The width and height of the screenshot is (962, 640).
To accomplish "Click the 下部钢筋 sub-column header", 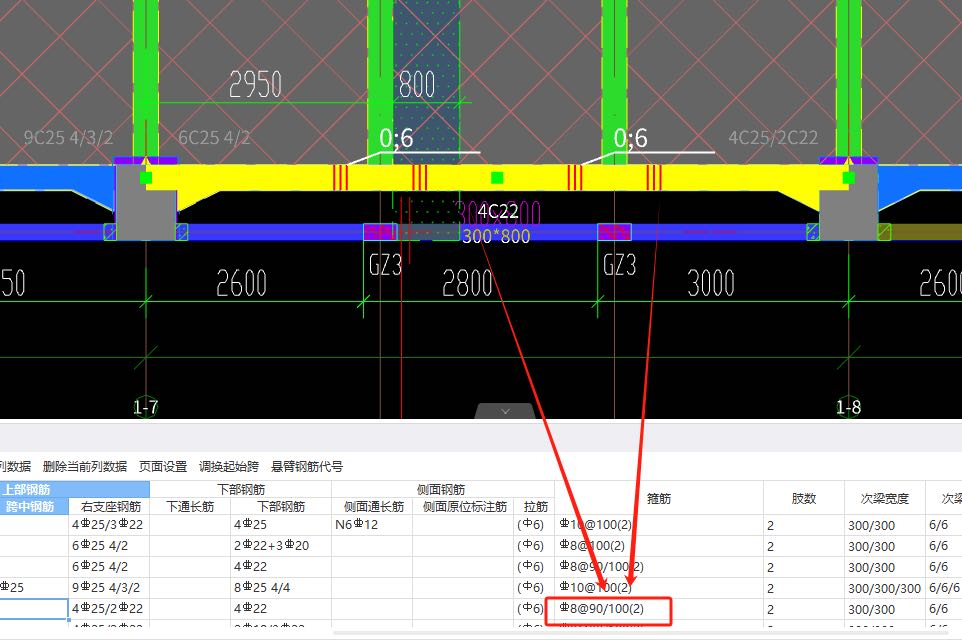I will (x=281, y=506).
